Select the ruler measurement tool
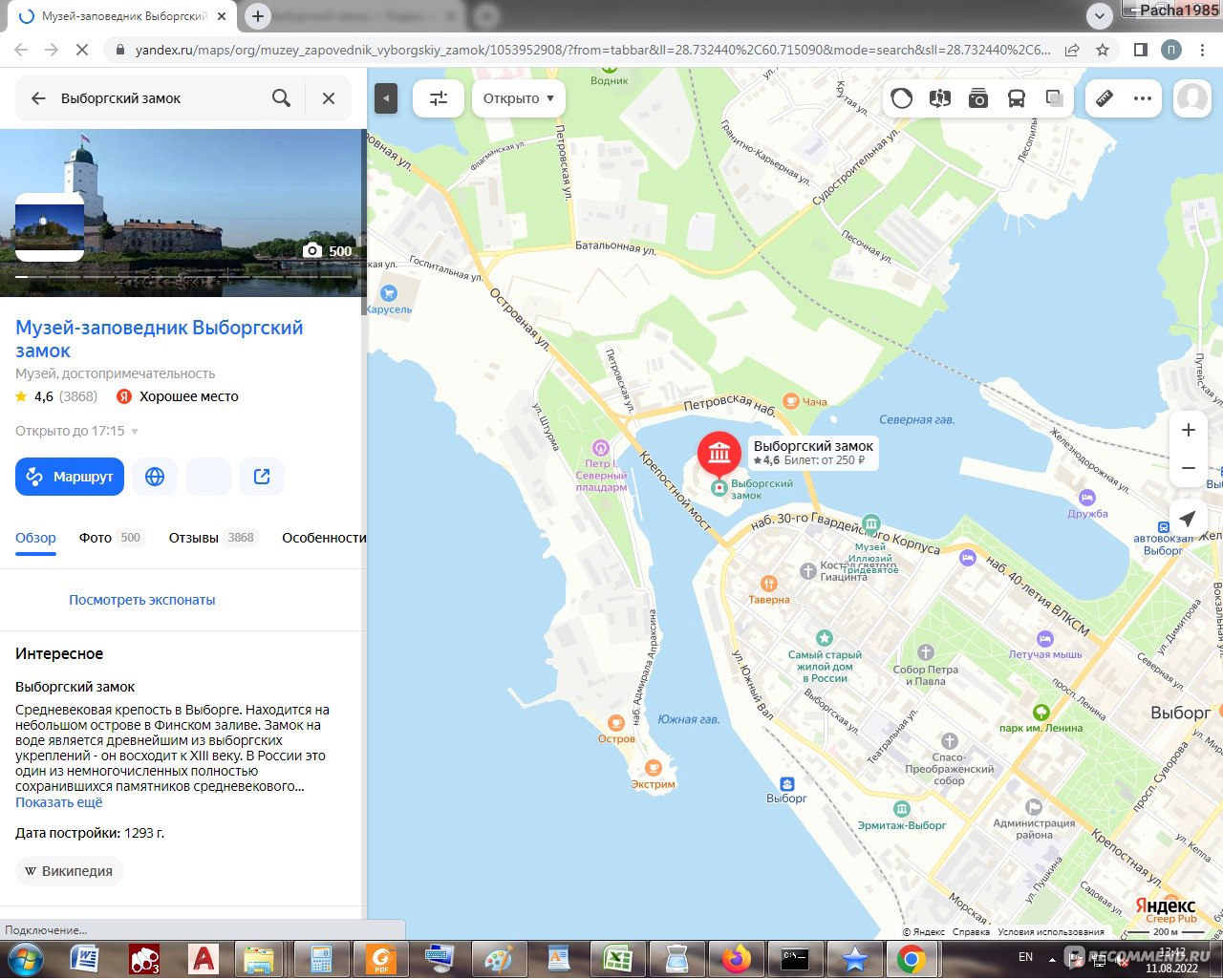Image resolution: width=1223 pixels, height=980 pixels. (1105, 98)
